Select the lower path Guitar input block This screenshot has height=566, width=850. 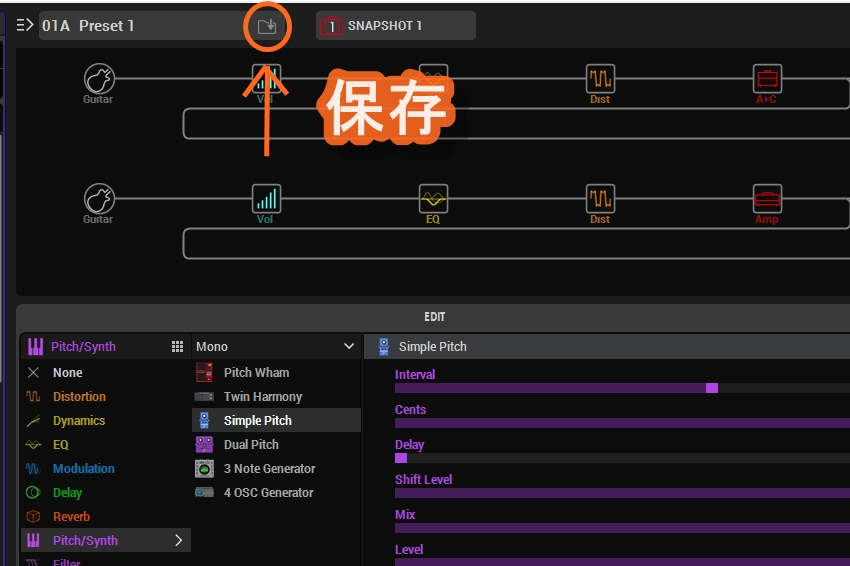98,198
